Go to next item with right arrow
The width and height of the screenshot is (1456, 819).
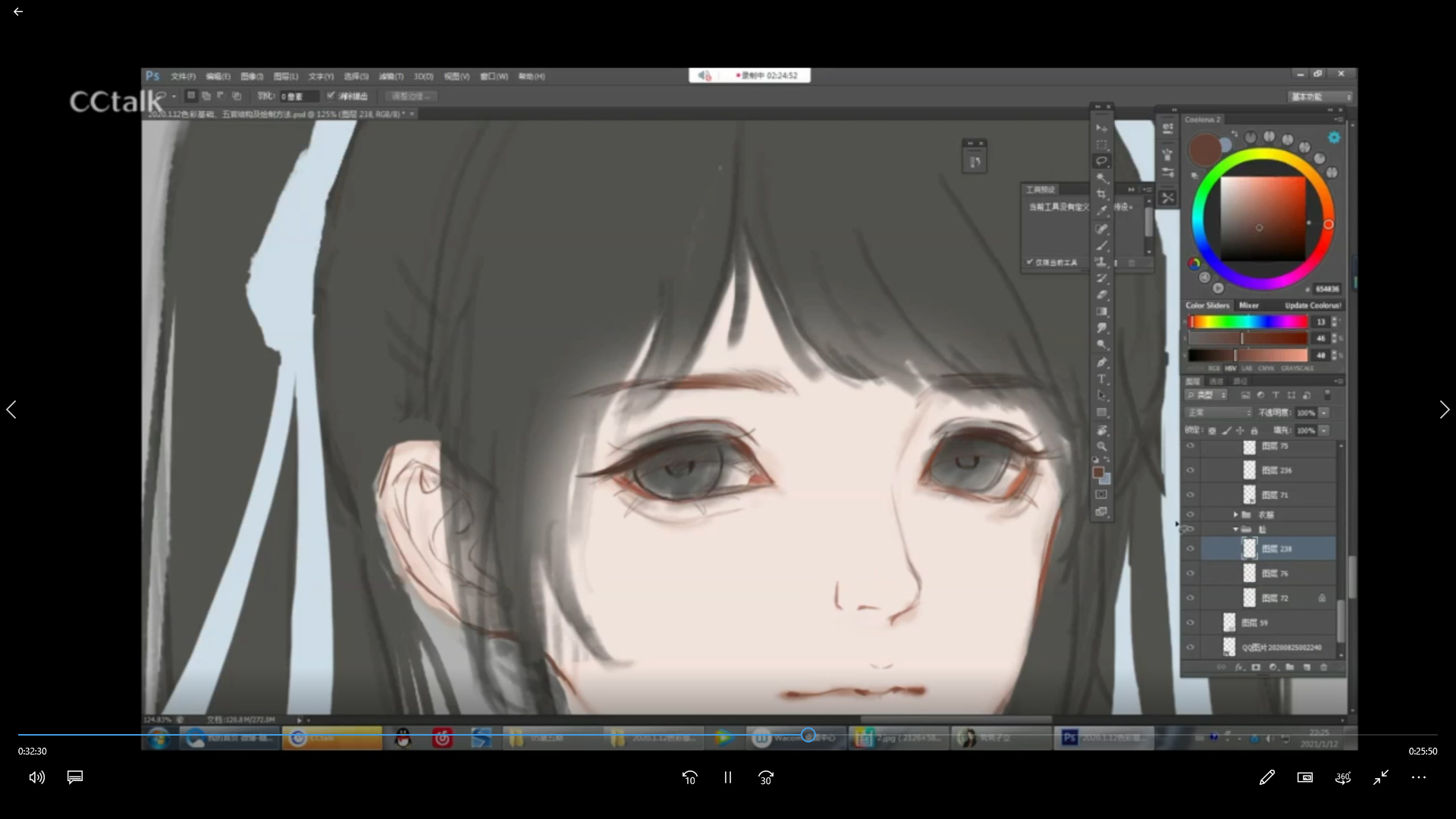tap(1444, 409)
